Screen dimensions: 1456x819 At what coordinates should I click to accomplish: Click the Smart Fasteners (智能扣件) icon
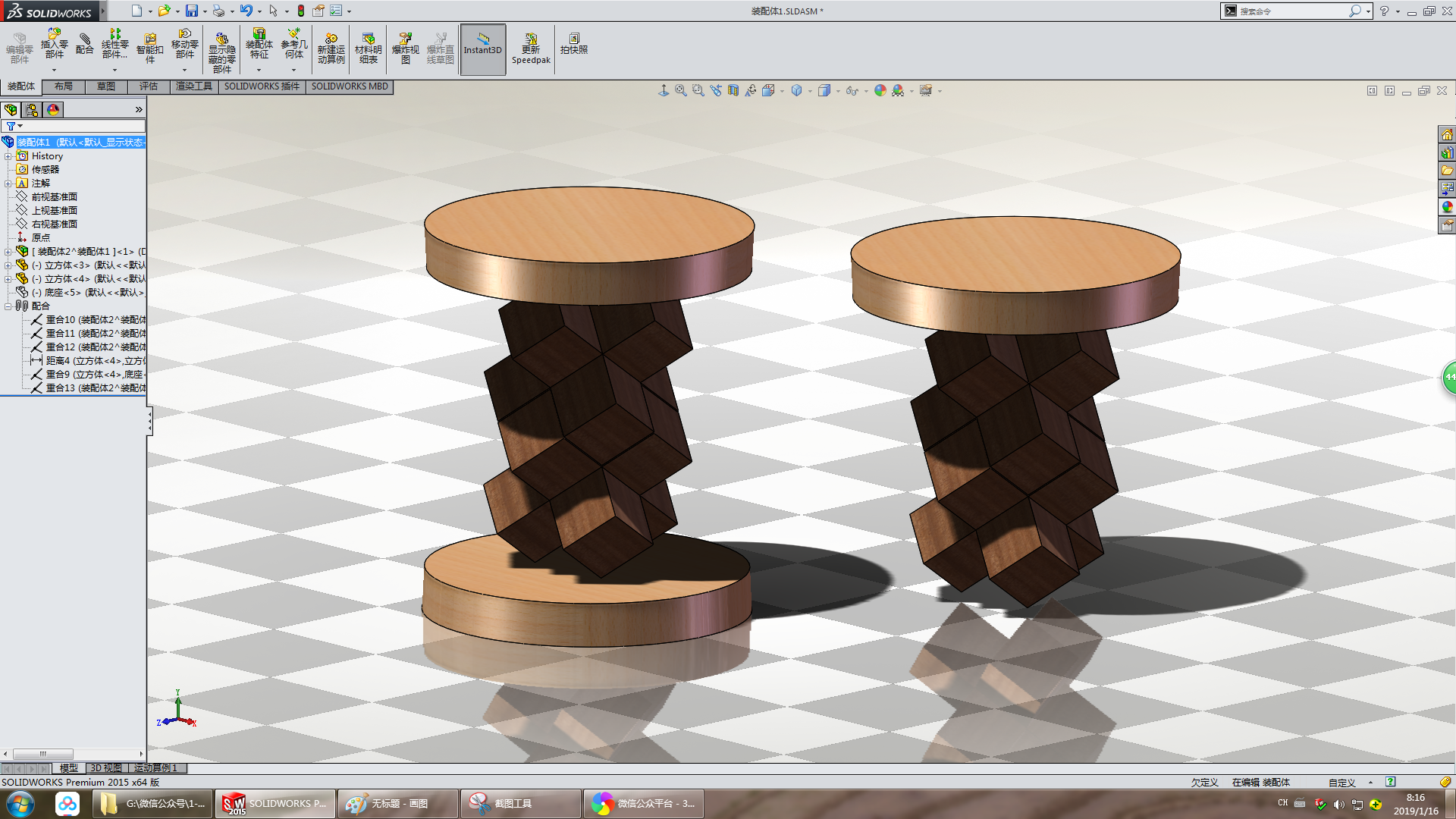149,47
